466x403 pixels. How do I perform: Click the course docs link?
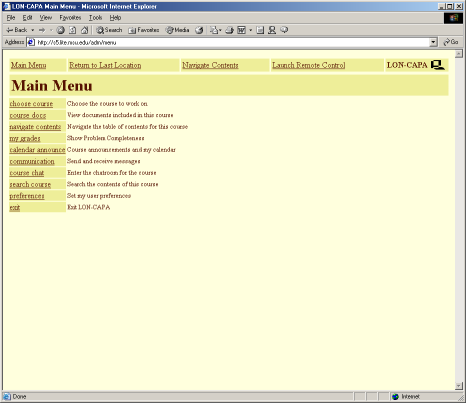pos(28,115)
